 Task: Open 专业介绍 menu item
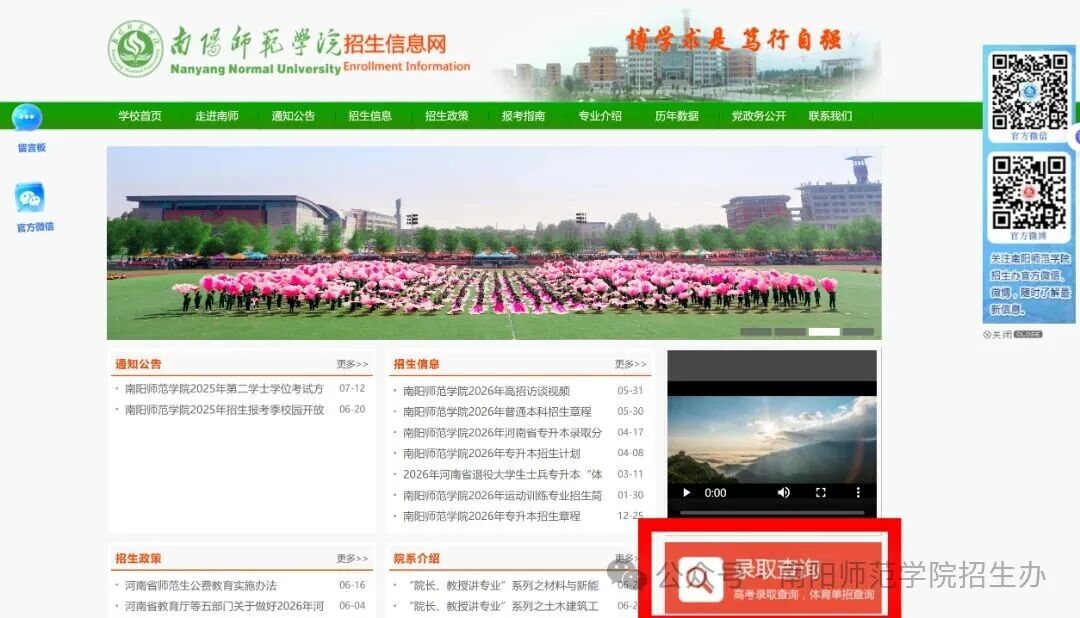pyautogui.click(x=600, y=116)
